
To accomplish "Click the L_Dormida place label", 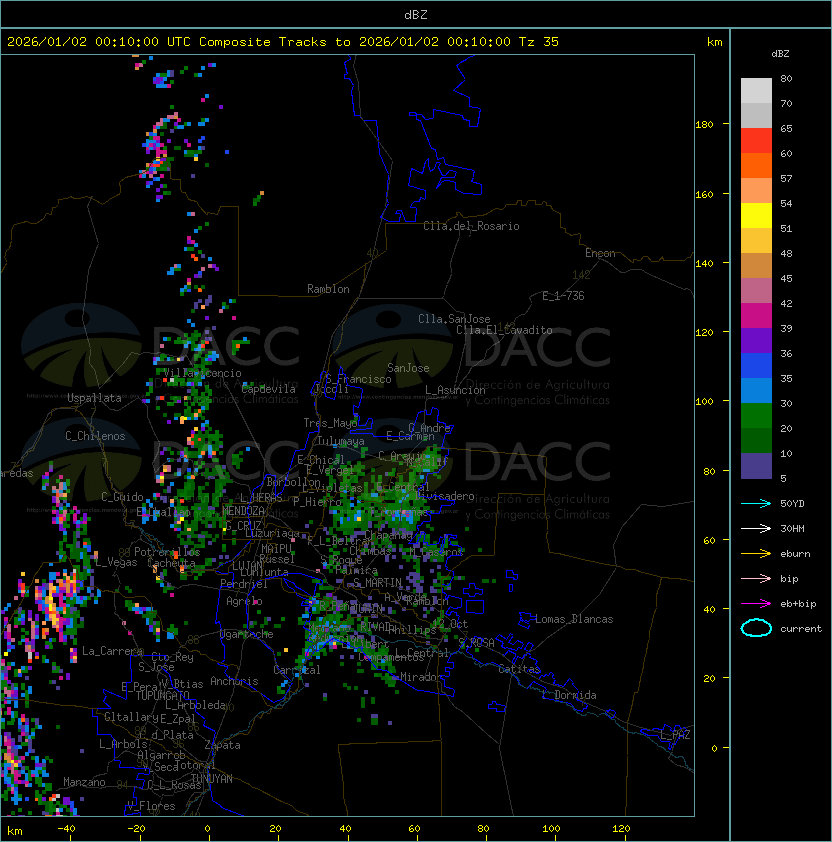I will pyautogui.click(x=569, y=695).
